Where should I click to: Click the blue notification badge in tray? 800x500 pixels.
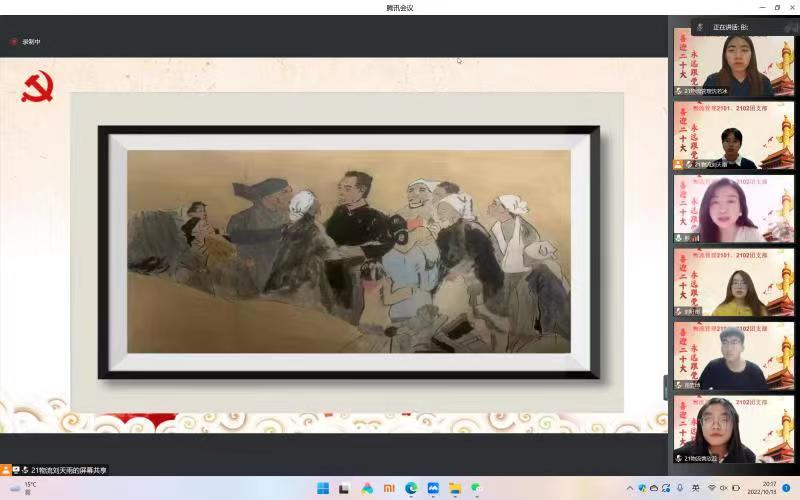click(x=786, y=488)
